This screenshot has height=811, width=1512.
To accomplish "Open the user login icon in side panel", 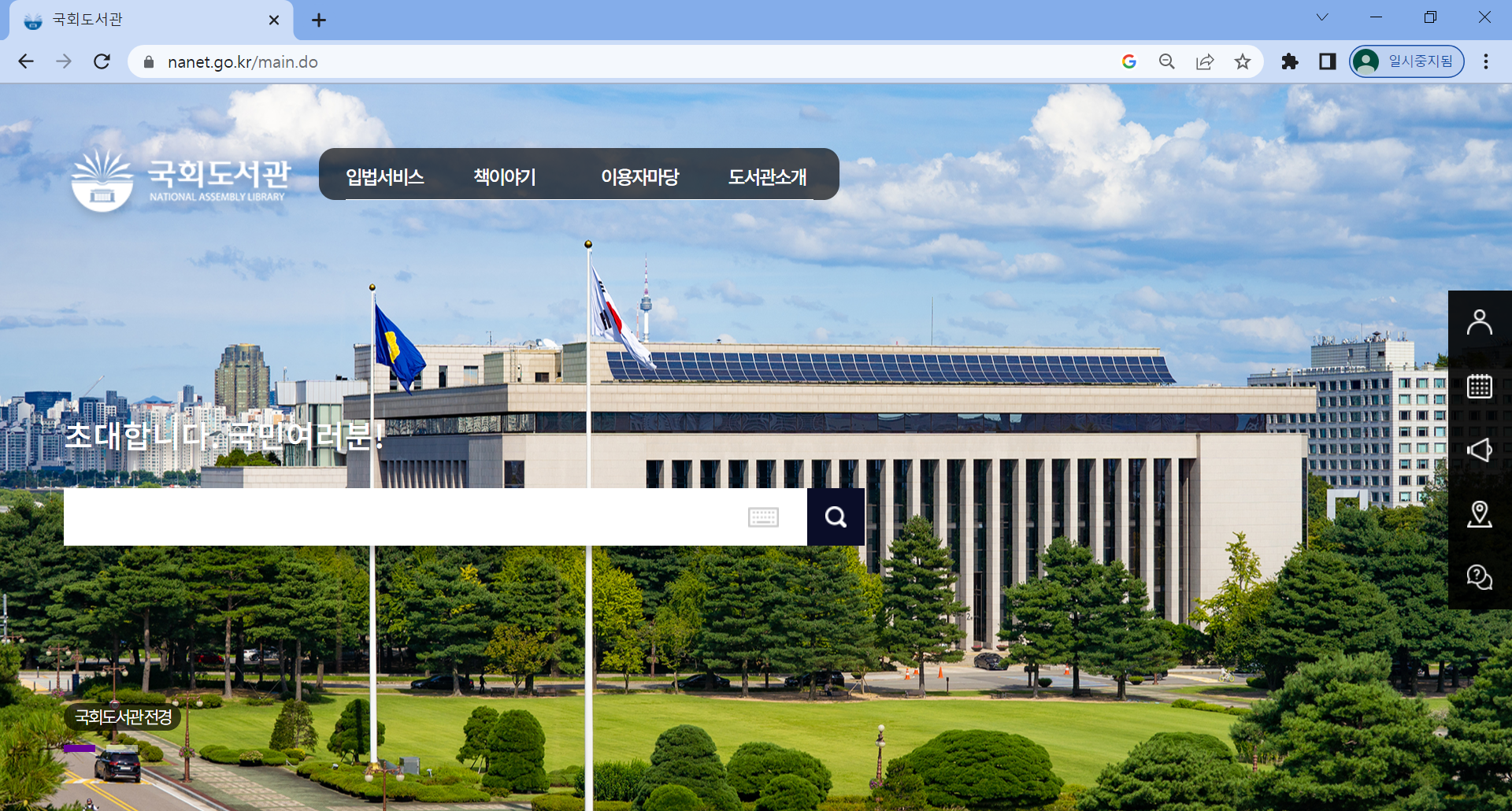I will [x=1480, y=322].
